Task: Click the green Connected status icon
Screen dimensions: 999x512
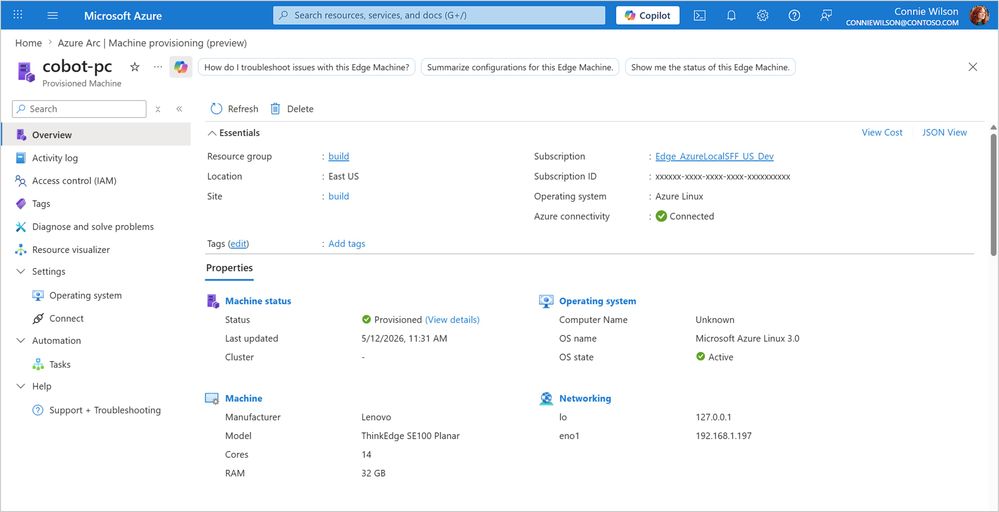Action: pyautogui.click(x=661, y=217)
